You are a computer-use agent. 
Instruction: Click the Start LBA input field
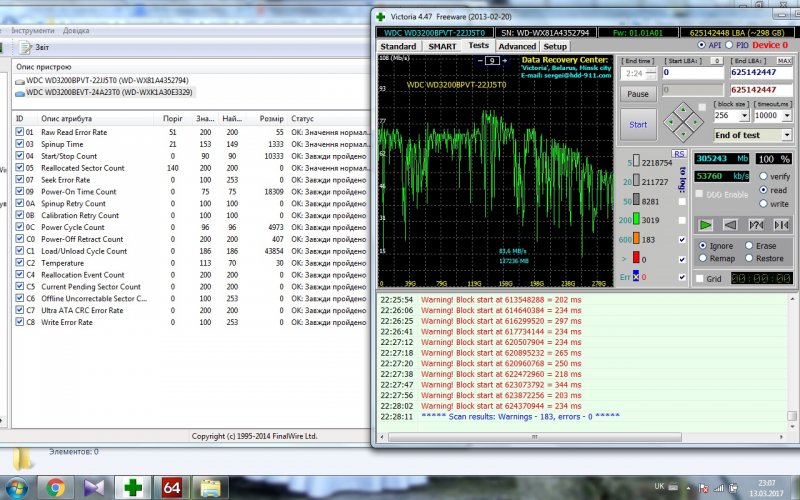(694, 72)
